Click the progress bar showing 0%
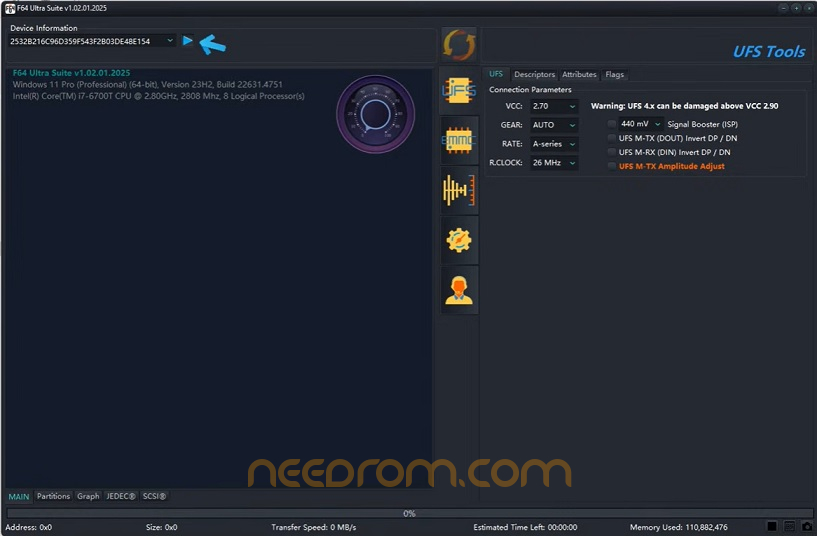Screen dimensions: 817x536 pyautogui.click(x=408, y=513)
